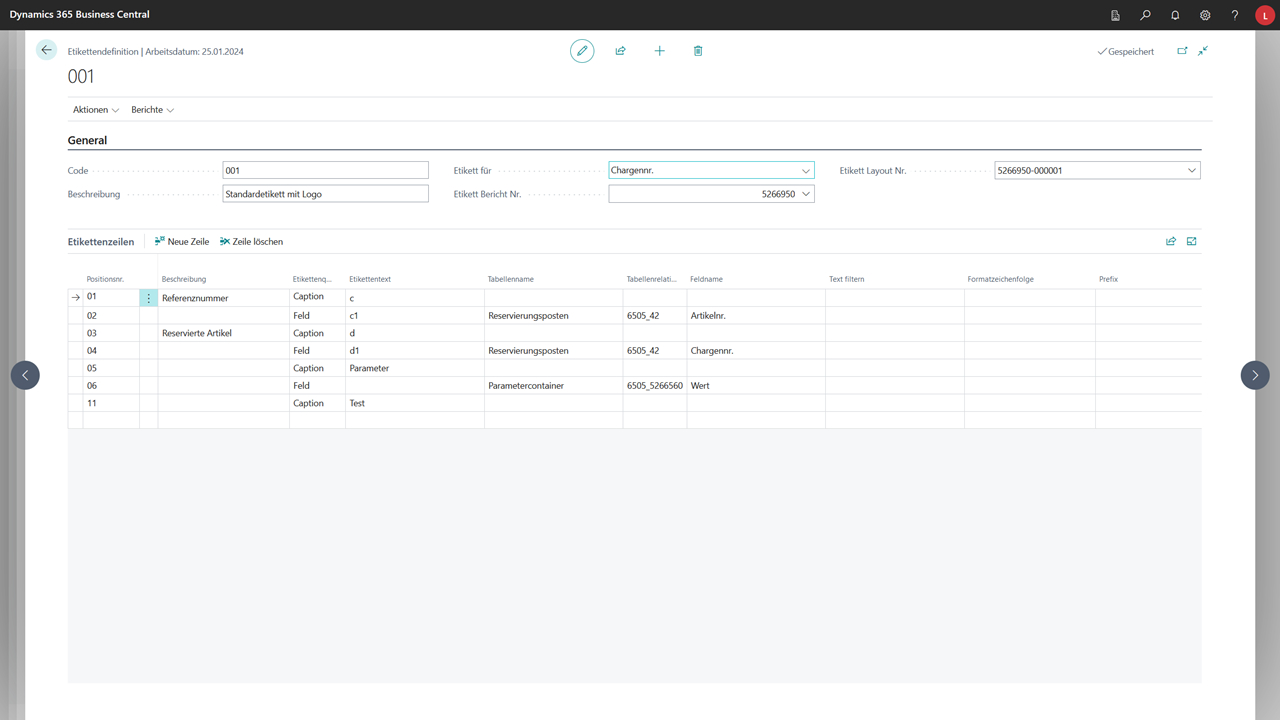Click Beschreibung column header

point(183,279)
